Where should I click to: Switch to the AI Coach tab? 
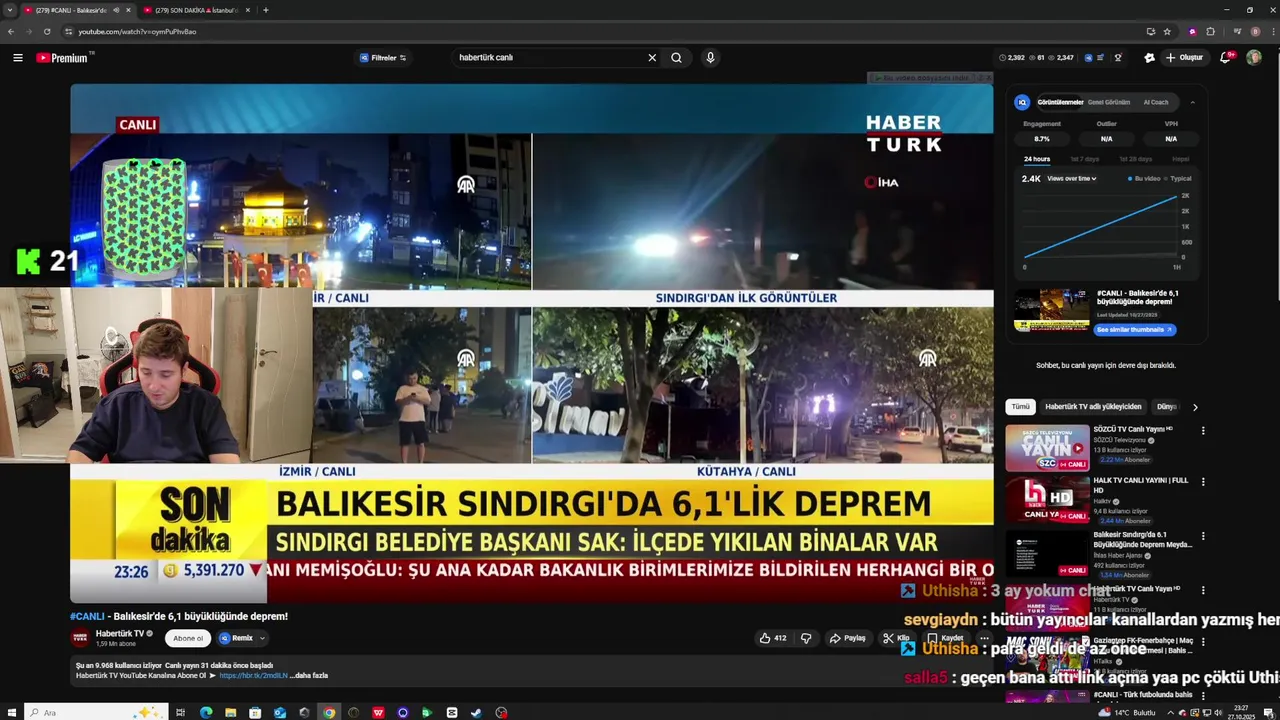click(x=1156, y=102)
